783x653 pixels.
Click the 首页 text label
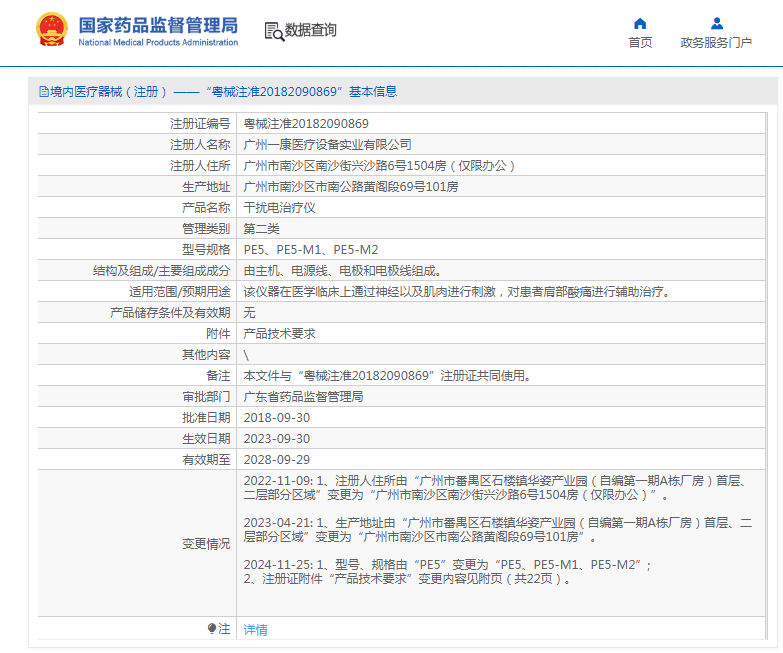pos(640,42)
